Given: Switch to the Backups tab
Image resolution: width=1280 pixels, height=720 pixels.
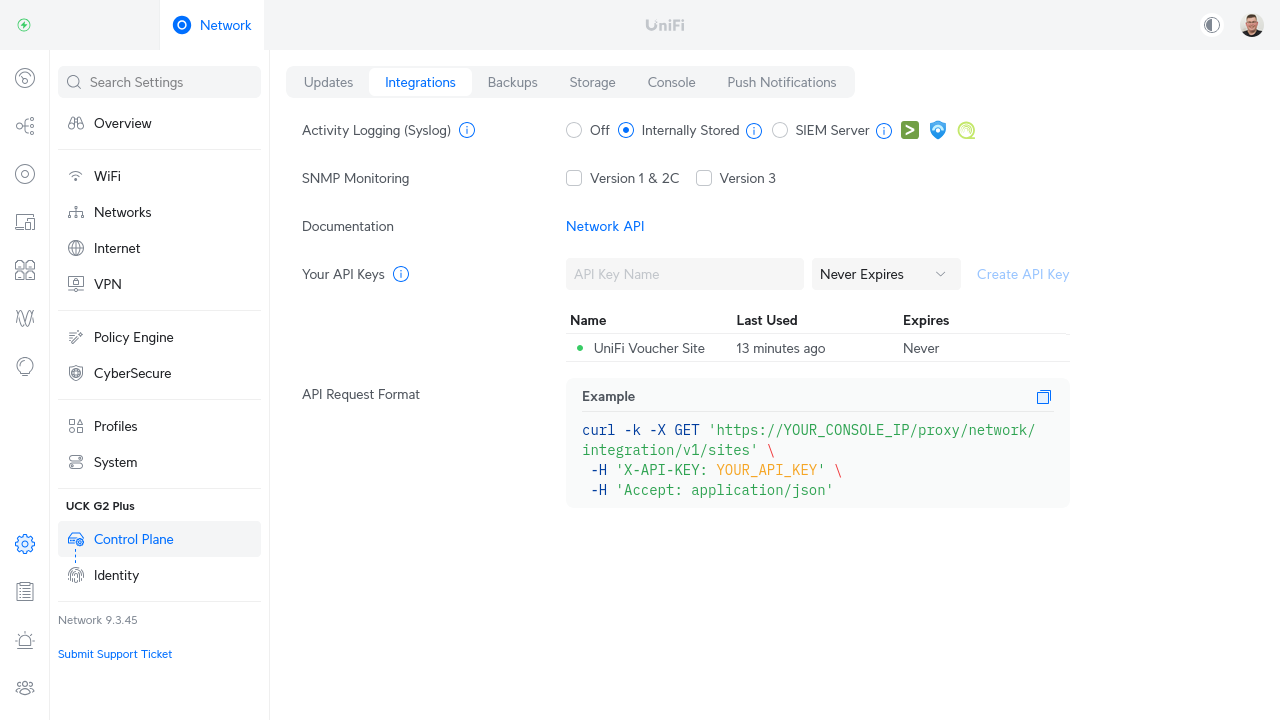Looking at the screenshot, I should coord(512,82).
